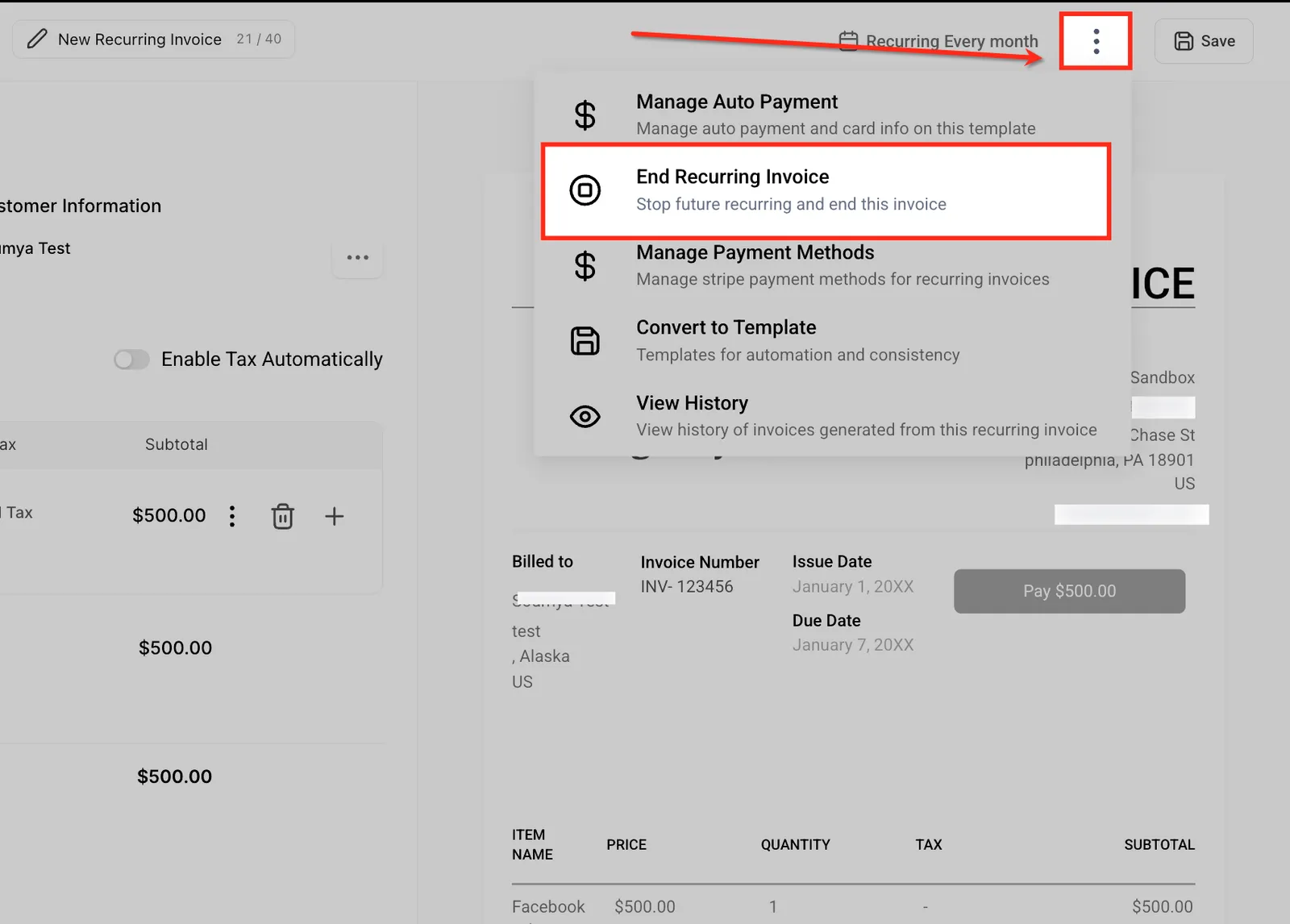Click the 21 / 40 character counter

[x=259, y=39]
